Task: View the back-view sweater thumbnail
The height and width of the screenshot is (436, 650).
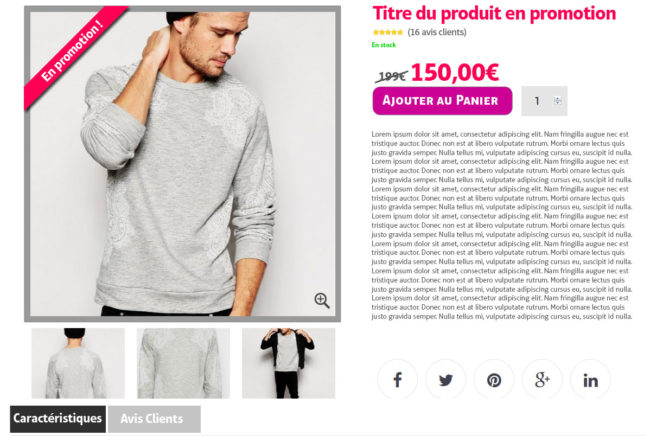Action: 78,363
